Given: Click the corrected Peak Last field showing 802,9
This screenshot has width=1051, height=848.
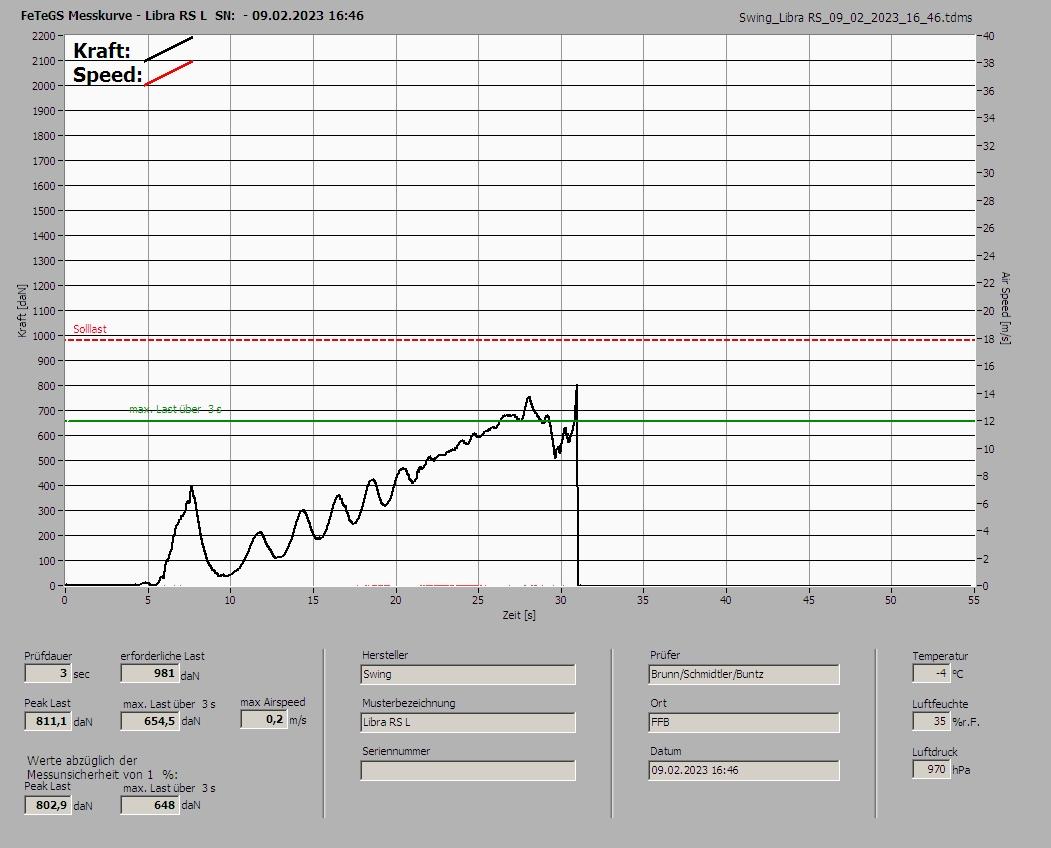Looking at the screenshot, I should 48,805.
